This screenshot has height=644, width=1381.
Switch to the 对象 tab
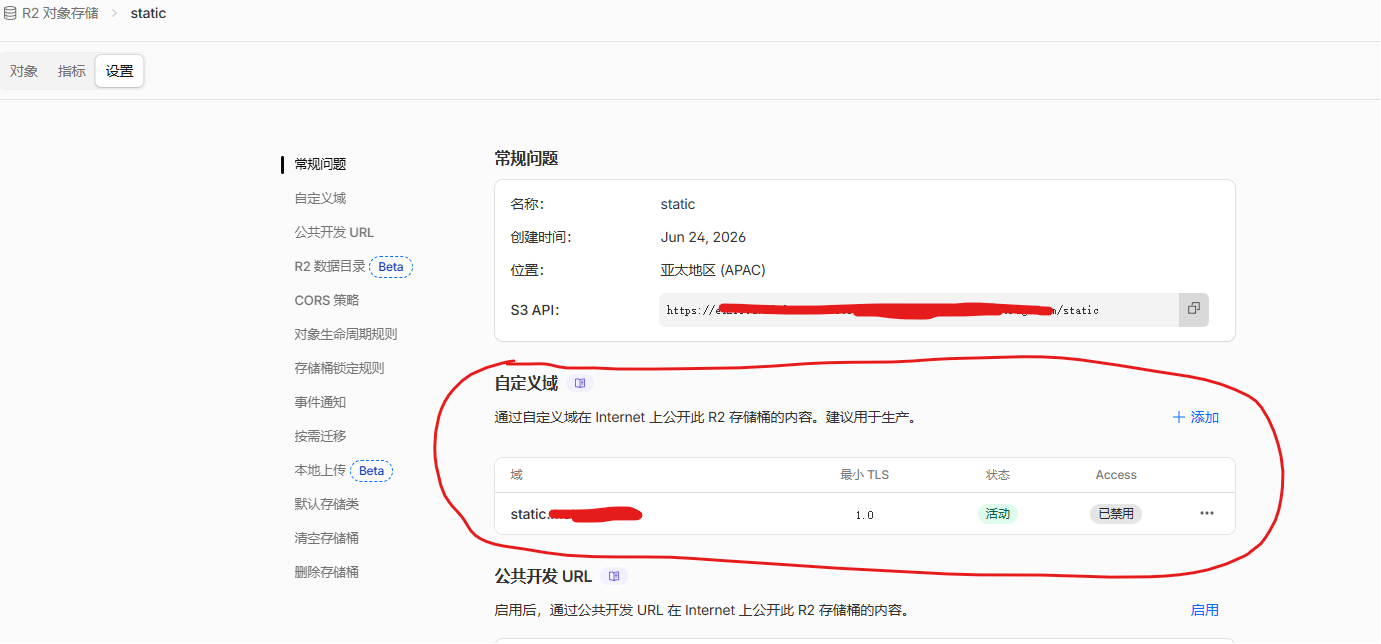(x=24, y=71)
